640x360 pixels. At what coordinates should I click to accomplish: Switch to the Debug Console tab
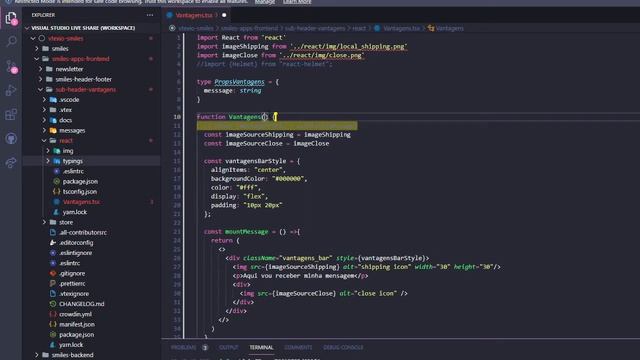[343, 347]
